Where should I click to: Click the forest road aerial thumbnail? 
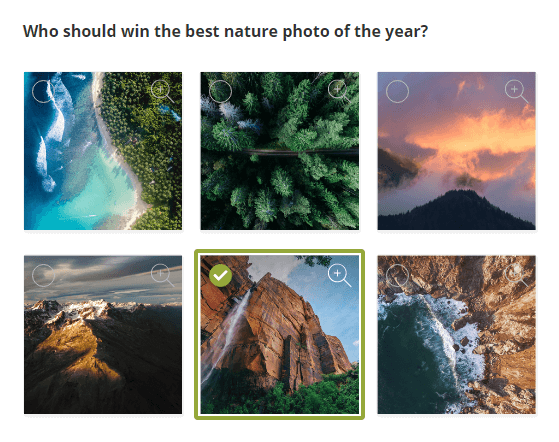point(280,151)
